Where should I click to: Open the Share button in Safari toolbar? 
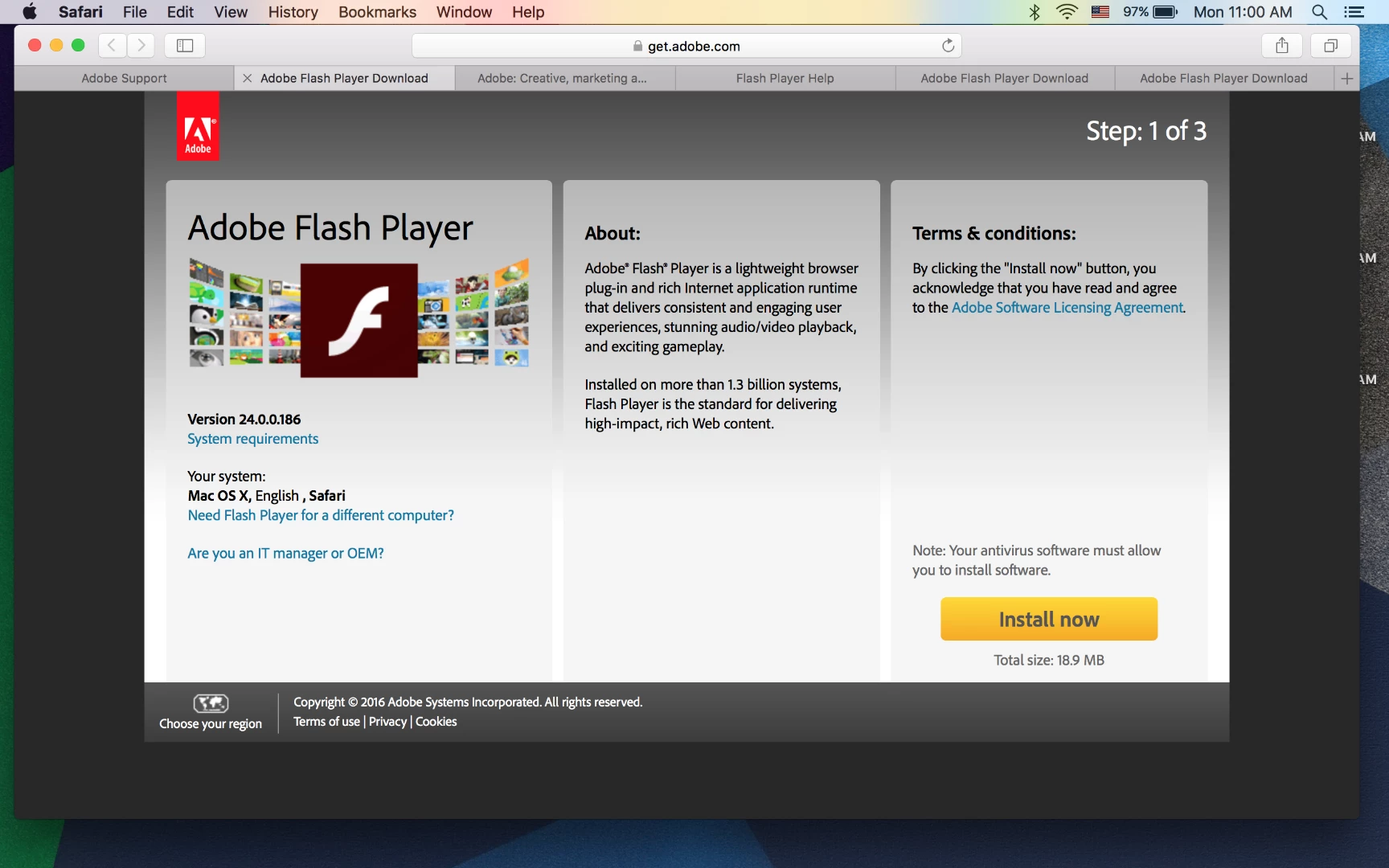tap(1282, 45)
